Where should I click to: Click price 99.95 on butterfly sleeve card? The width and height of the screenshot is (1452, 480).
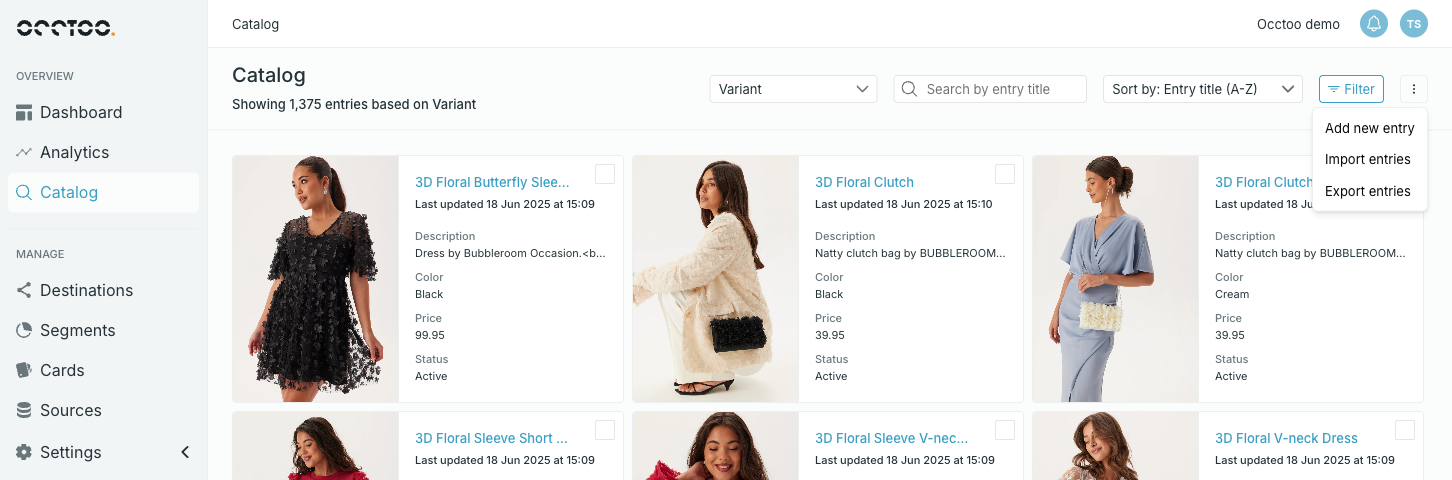click(430, 335)
